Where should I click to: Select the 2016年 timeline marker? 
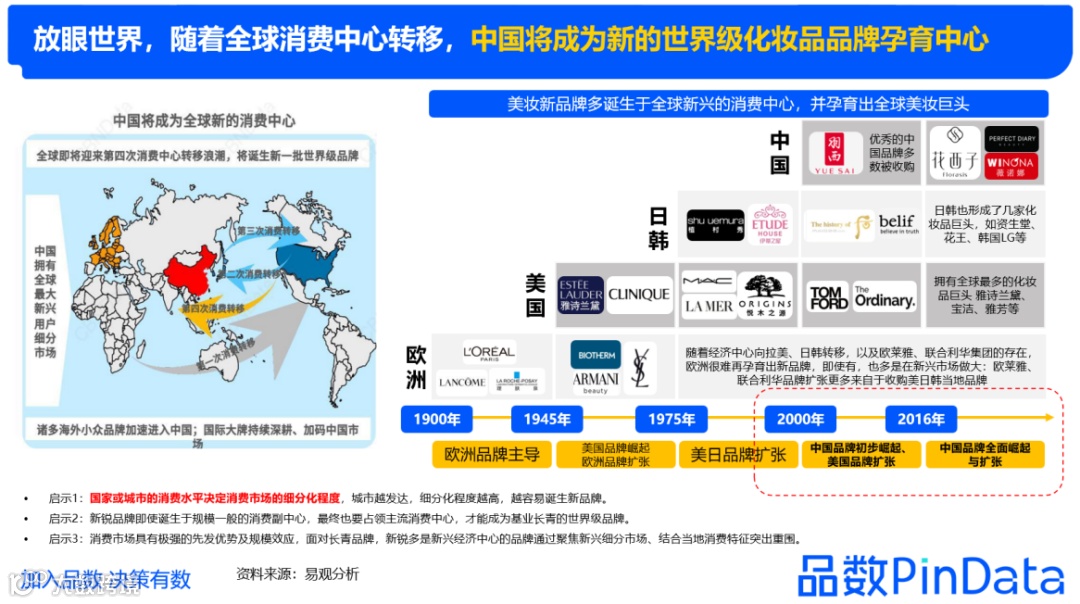[x=921, y=419]
